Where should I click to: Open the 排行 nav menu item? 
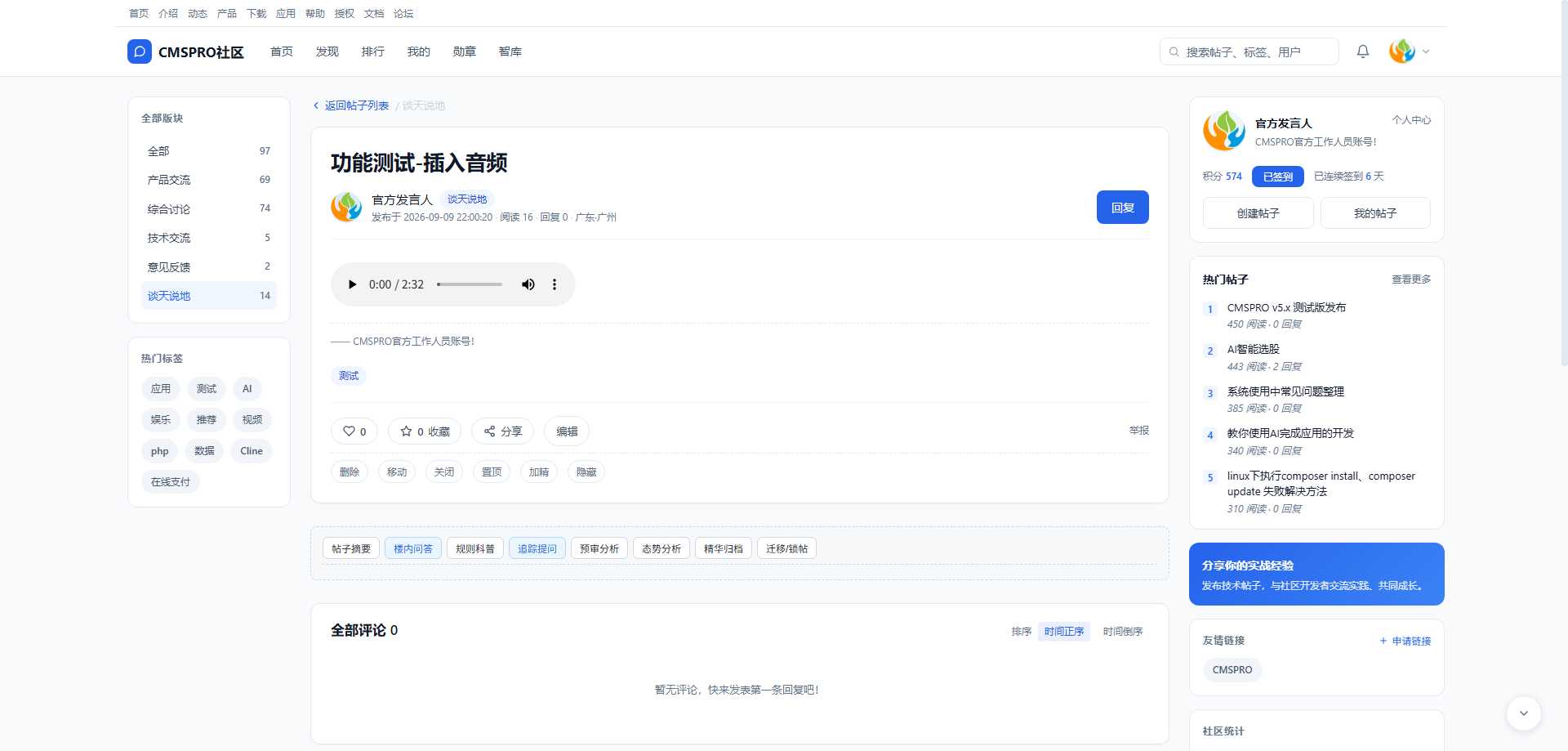(x=373, y=51)
